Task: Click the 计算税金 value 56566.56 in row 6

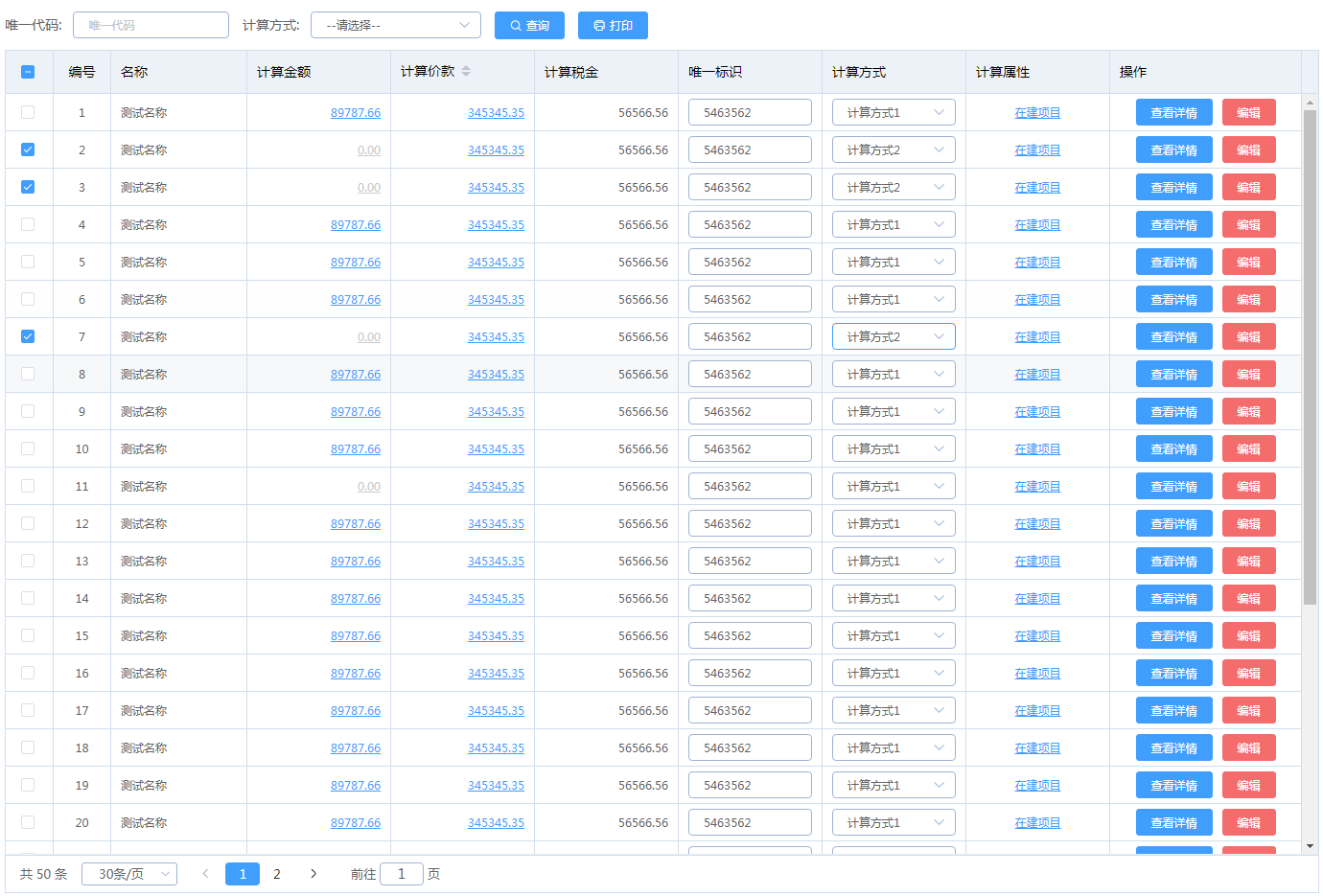Action: pos(643,299)
